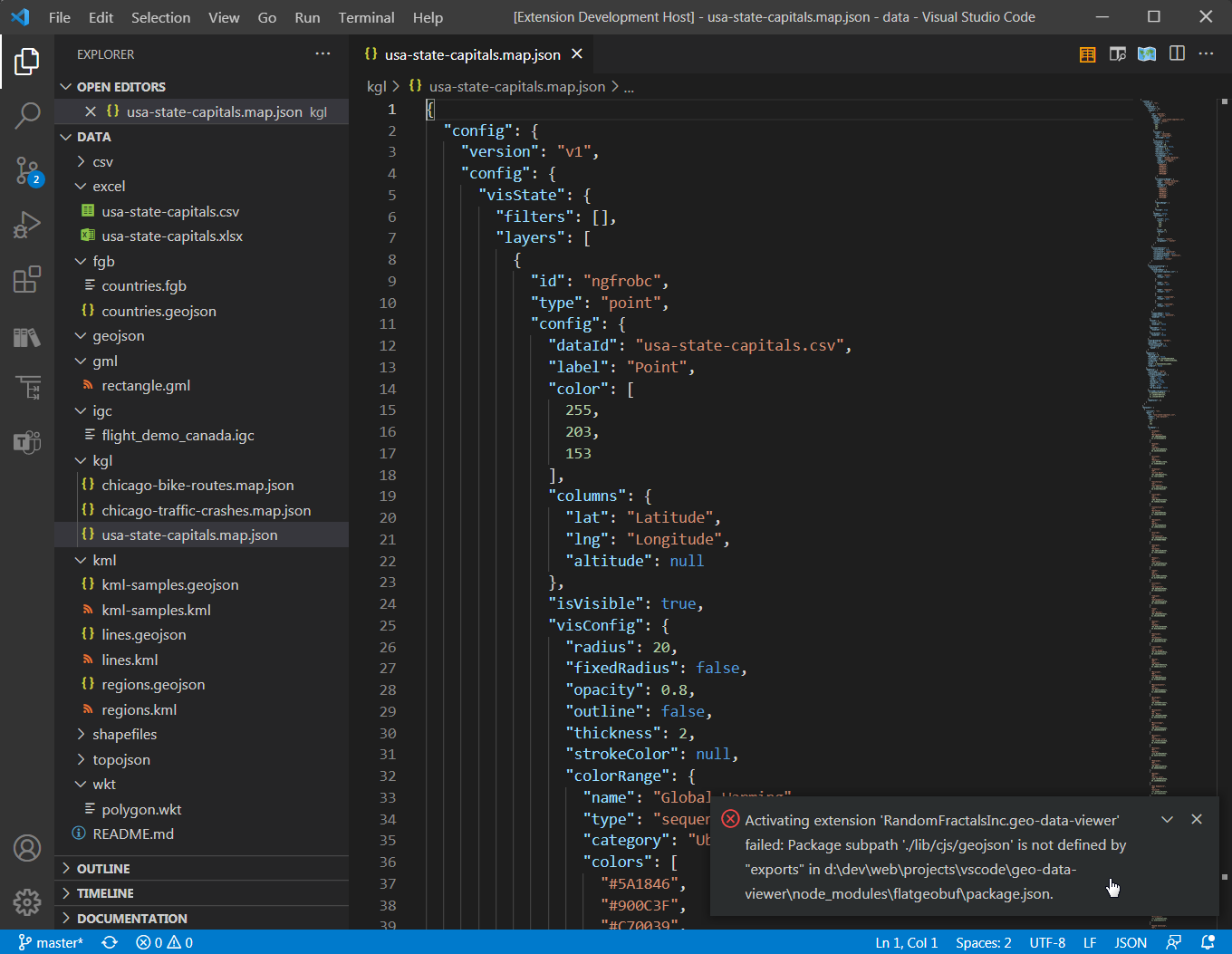1232x954 pixels.
Task: Click the feedback icon in status bar
Action: click(x=1174, y=942)
